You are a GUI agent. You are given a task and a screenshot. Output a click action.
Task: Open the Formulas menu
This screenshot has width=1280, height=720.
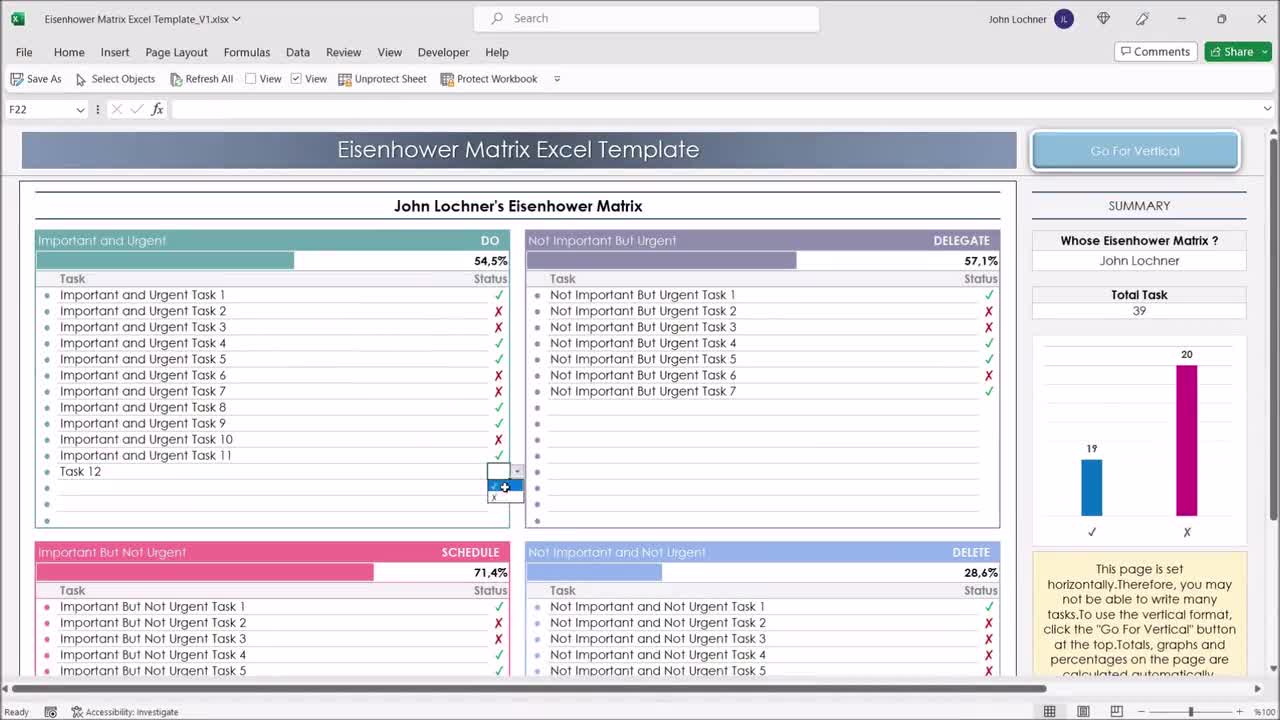[246, 52]
